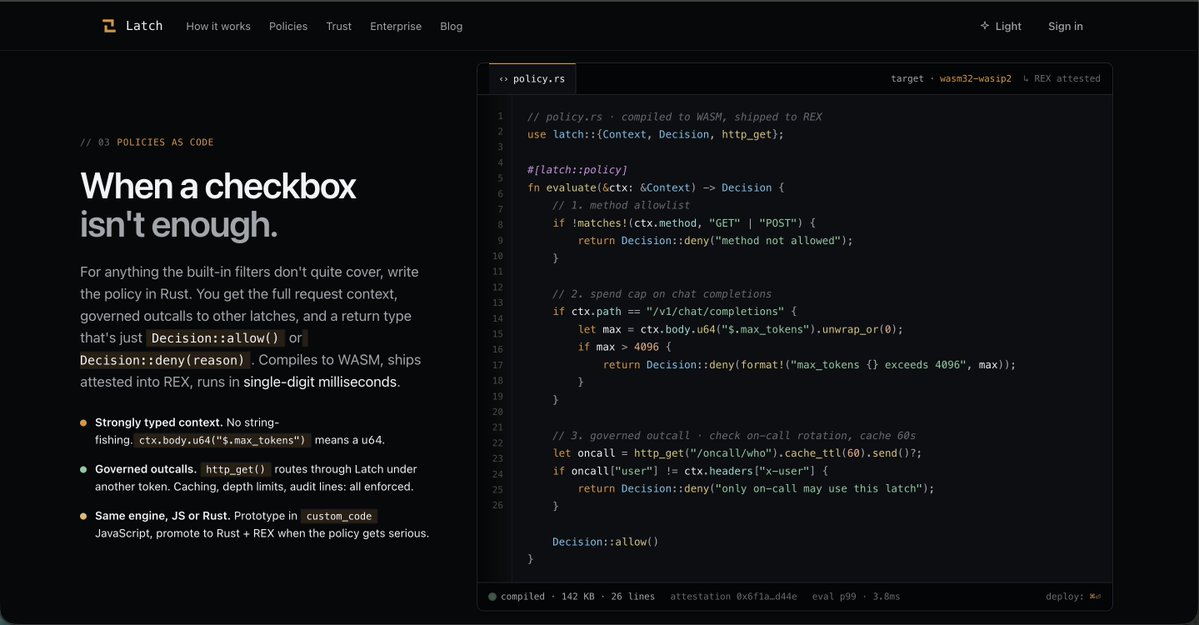This screenshot has width=1199, height=625.
Task: Click the Same engine, JS or Rust bullet dot
Action: pos(83,516)
